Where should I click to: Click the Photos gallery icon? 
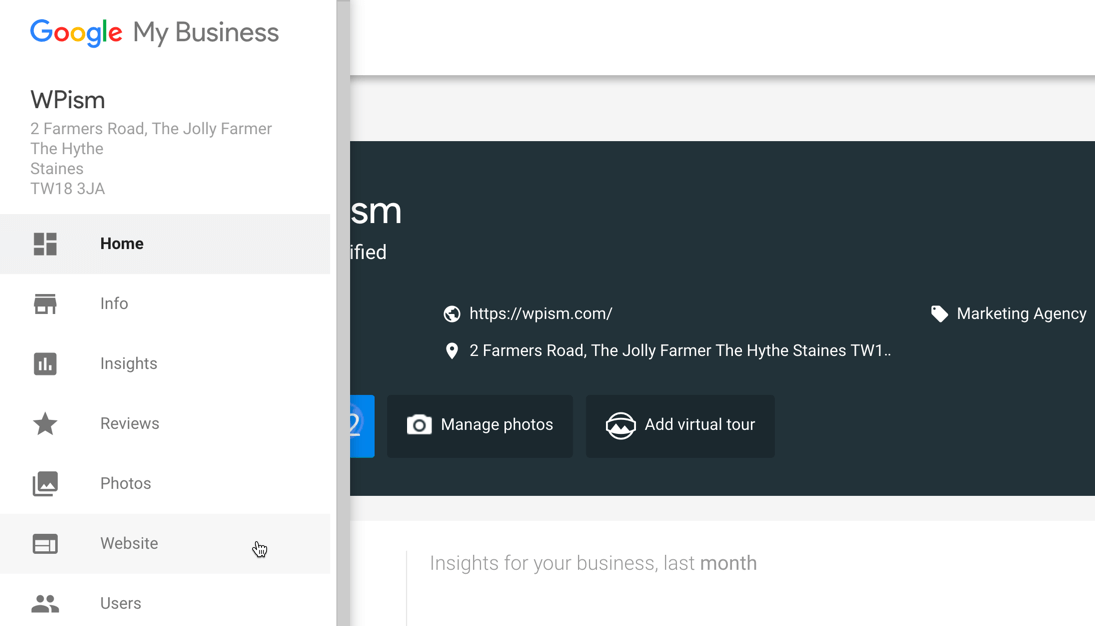pos(45,483)
